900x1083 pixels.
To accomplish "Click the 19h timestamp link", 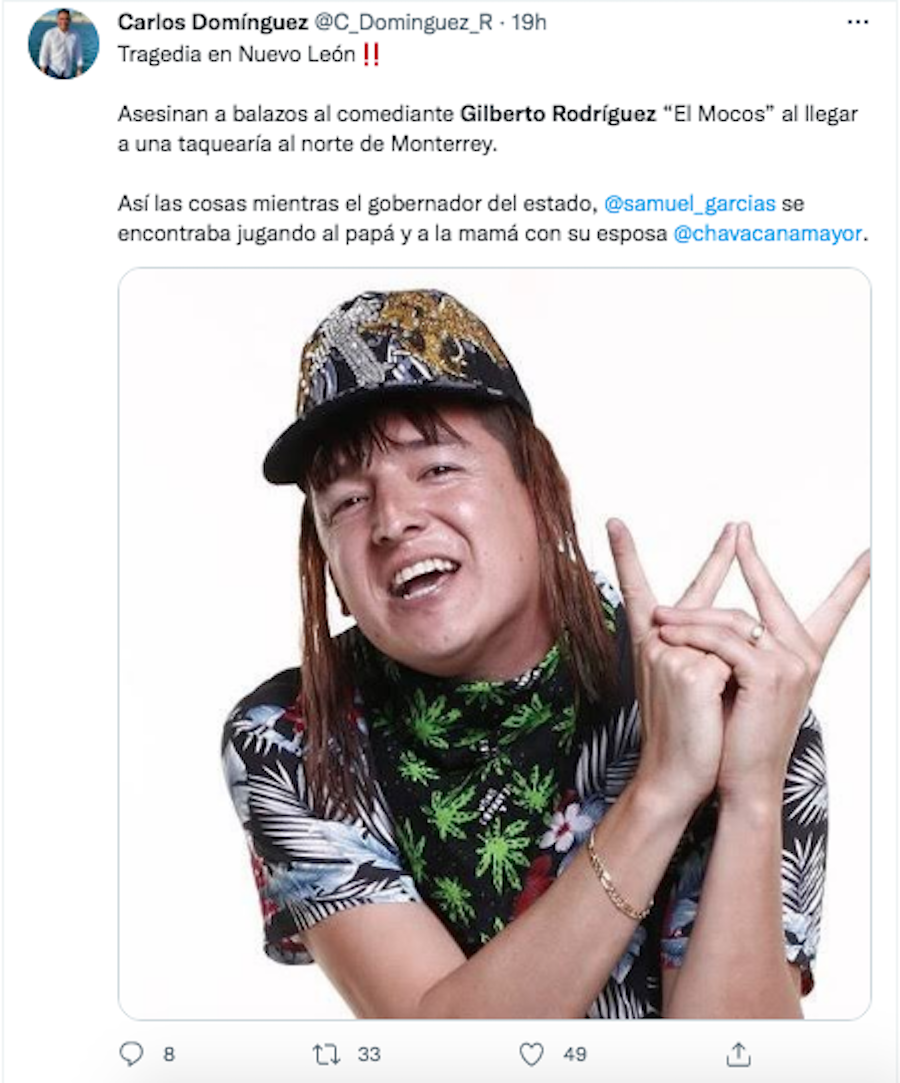I will [x=529, y=22].
